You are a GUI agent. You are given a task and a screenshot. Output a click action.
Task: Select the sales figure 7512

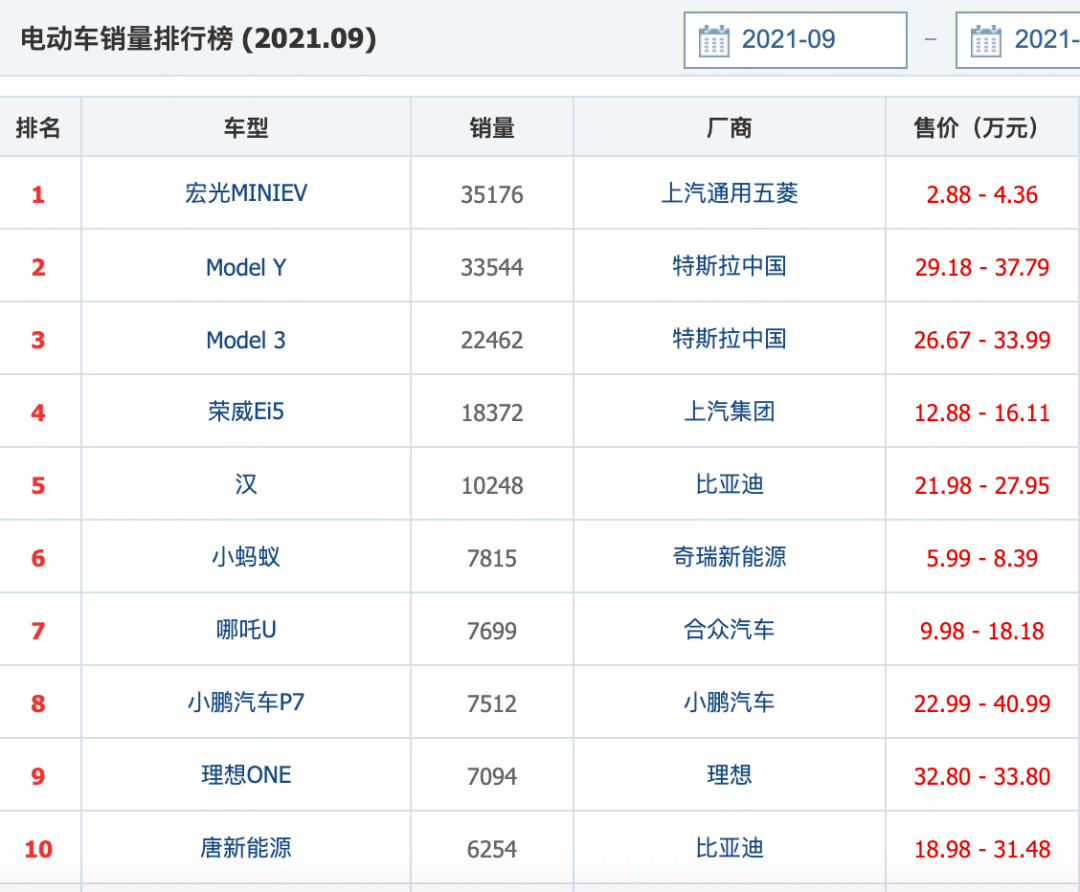pyautogui.click(x=492, y=704)
